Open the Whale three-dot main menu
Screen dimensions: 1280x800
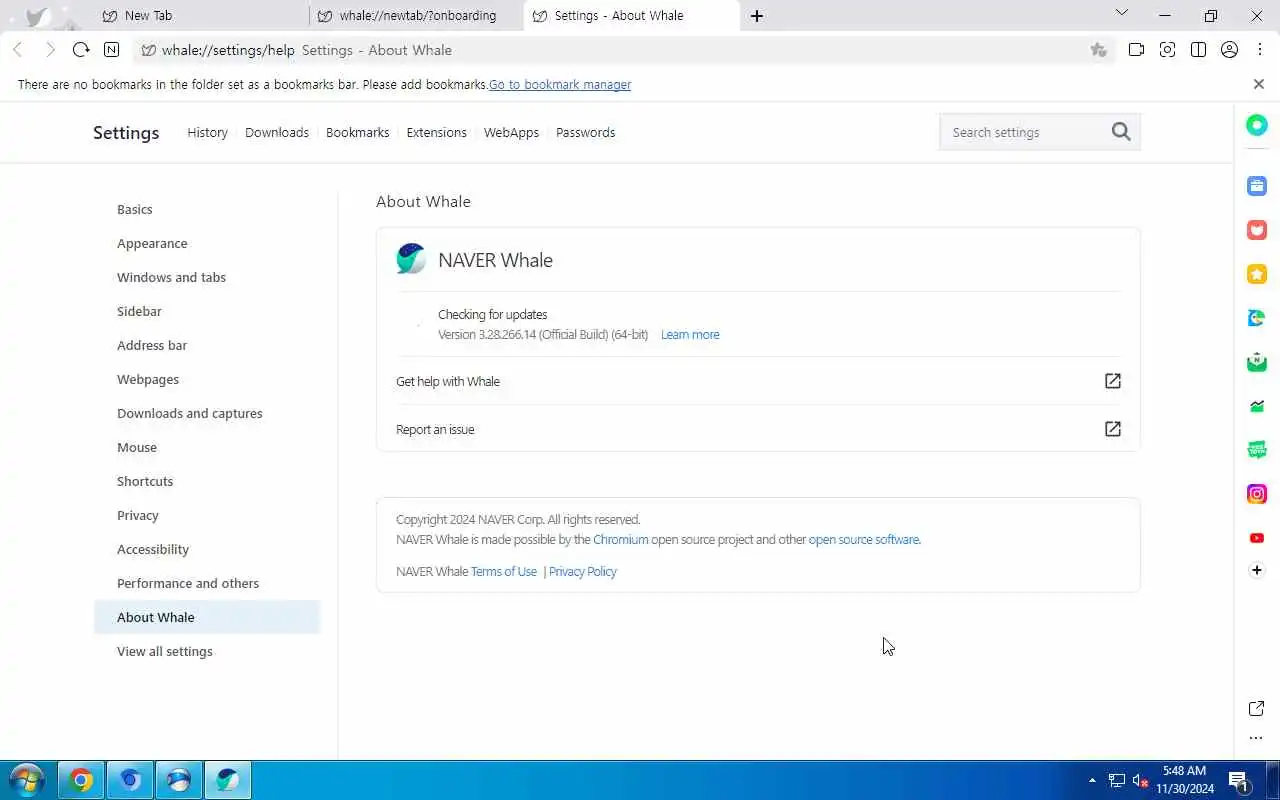[x=1260, y=50]
